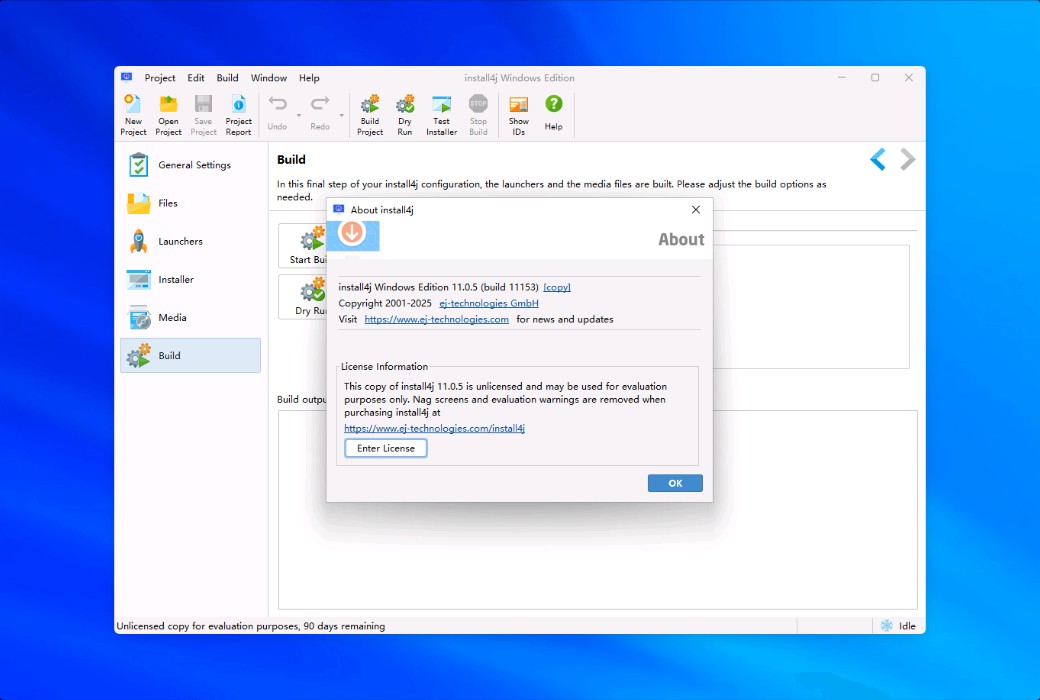Viewport: 1040px width, 700px height.
Task: Click the grey forward navigation arrow
Action: (x=907, y=159)
